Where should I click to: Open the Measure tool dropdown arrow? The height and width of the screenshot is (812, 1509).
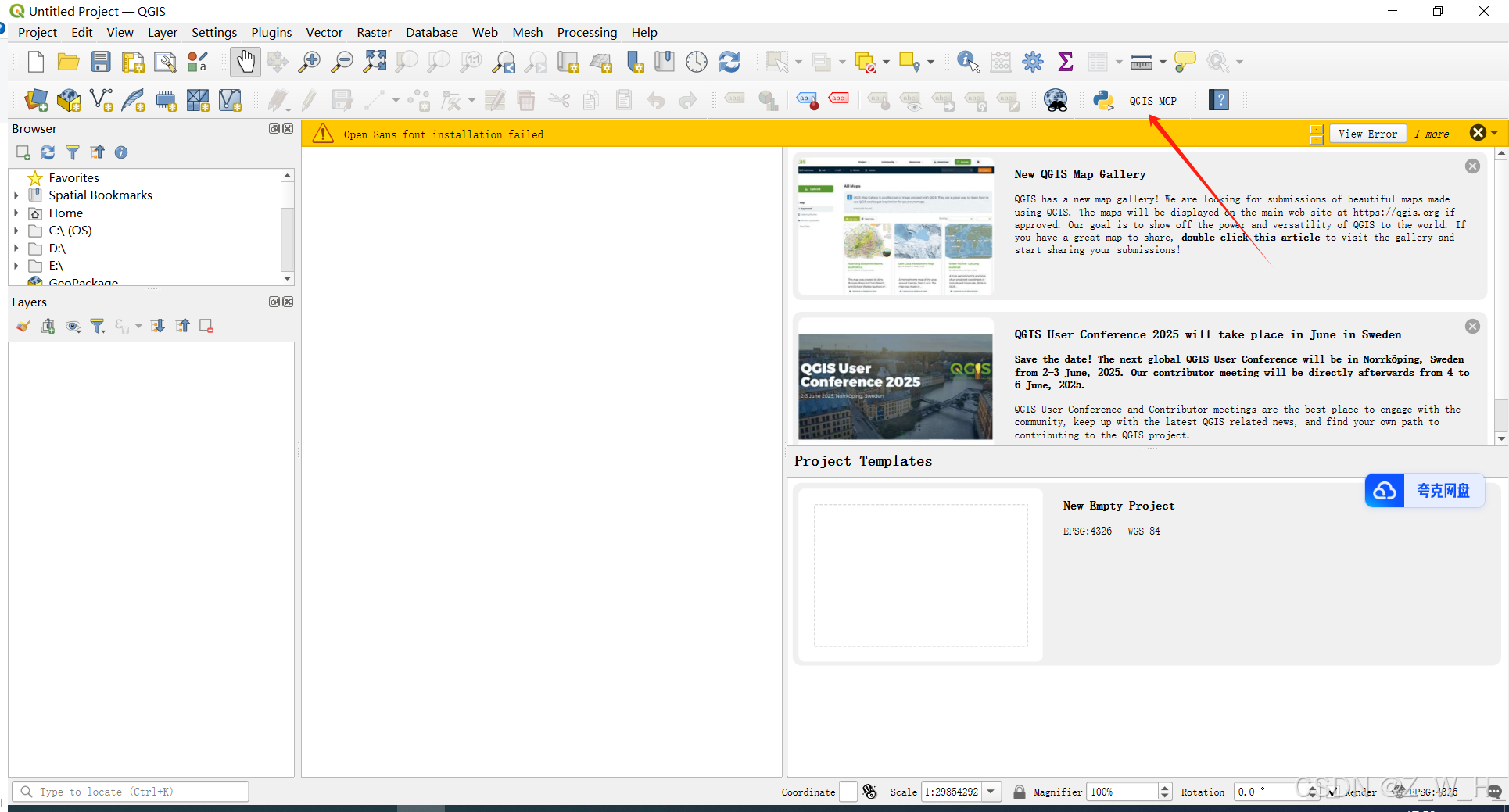(x=1163, y=62)
